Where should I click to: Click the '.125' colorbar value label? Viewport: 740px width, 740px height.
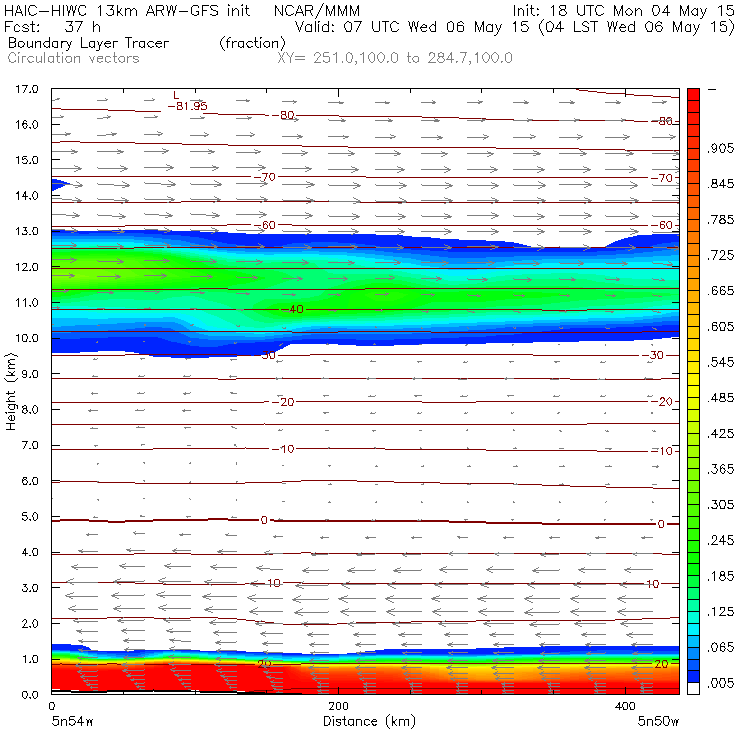click(720, 612)
